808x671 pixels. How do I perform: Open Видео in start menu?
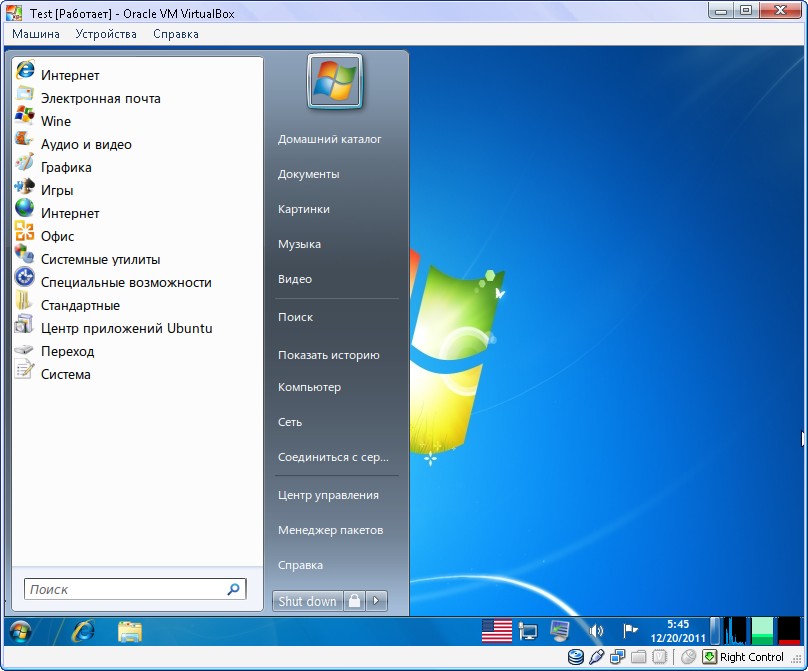pyautogui.click(x=295, y=279)
